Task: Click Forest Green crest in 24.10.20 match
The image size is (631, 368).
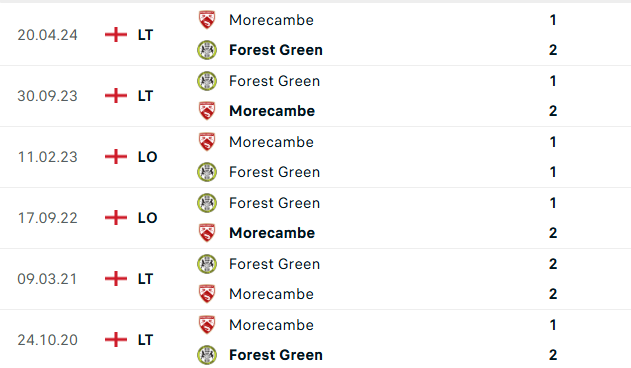Action: pos(207,355)
